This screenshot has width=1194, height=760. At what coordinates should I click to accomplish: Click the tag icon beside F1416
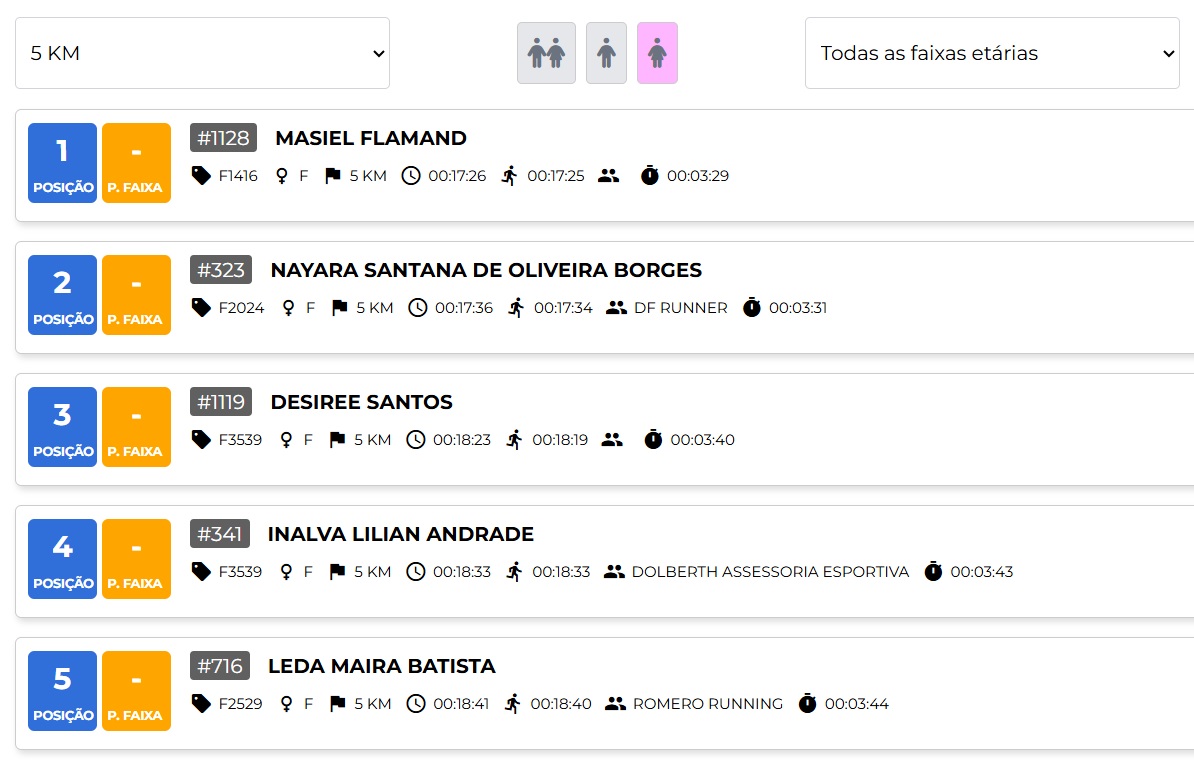click(x=201, y=176)
